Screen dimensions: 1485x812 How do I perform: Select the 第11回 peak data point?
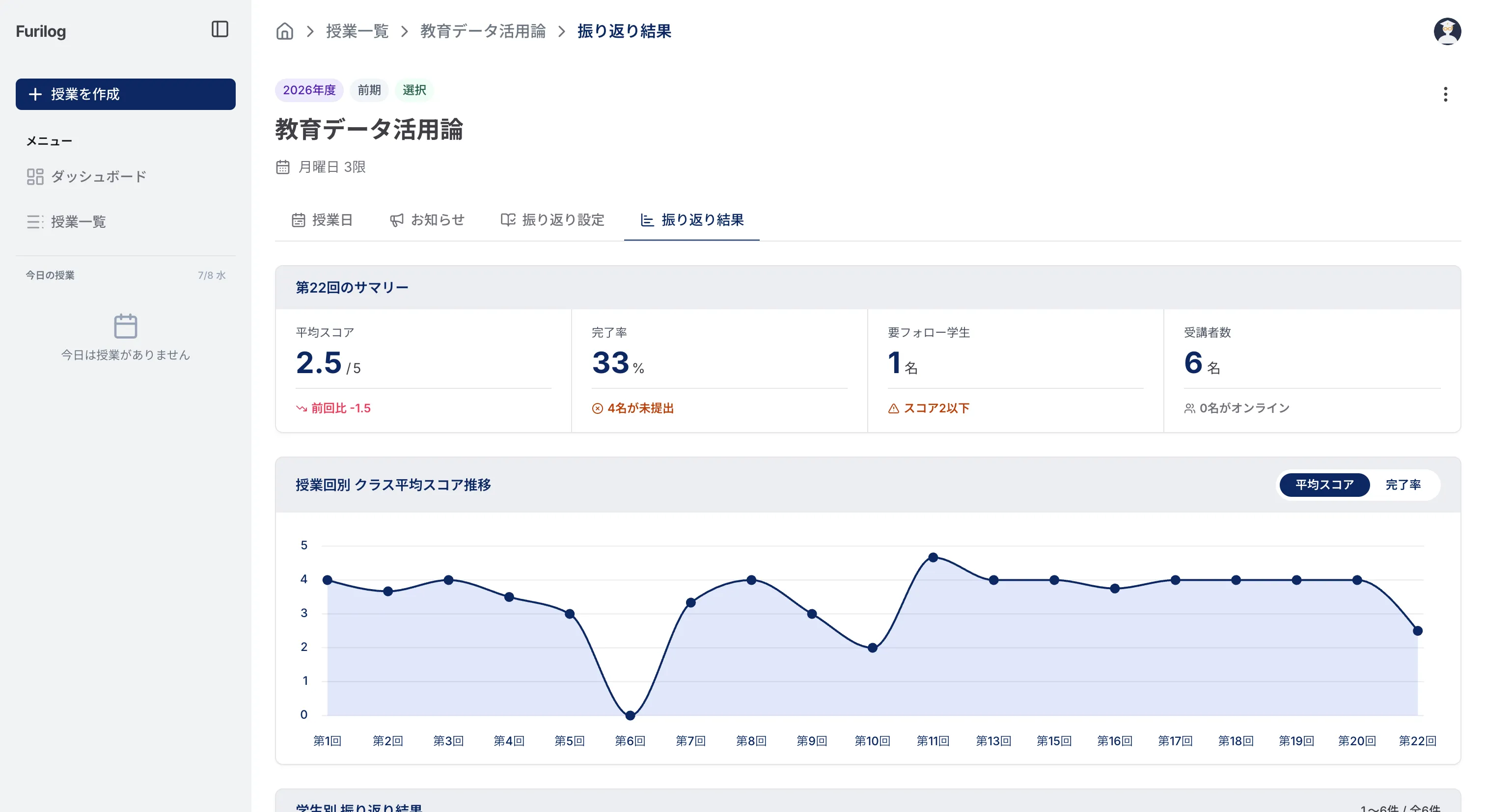[x=934, y=557]
